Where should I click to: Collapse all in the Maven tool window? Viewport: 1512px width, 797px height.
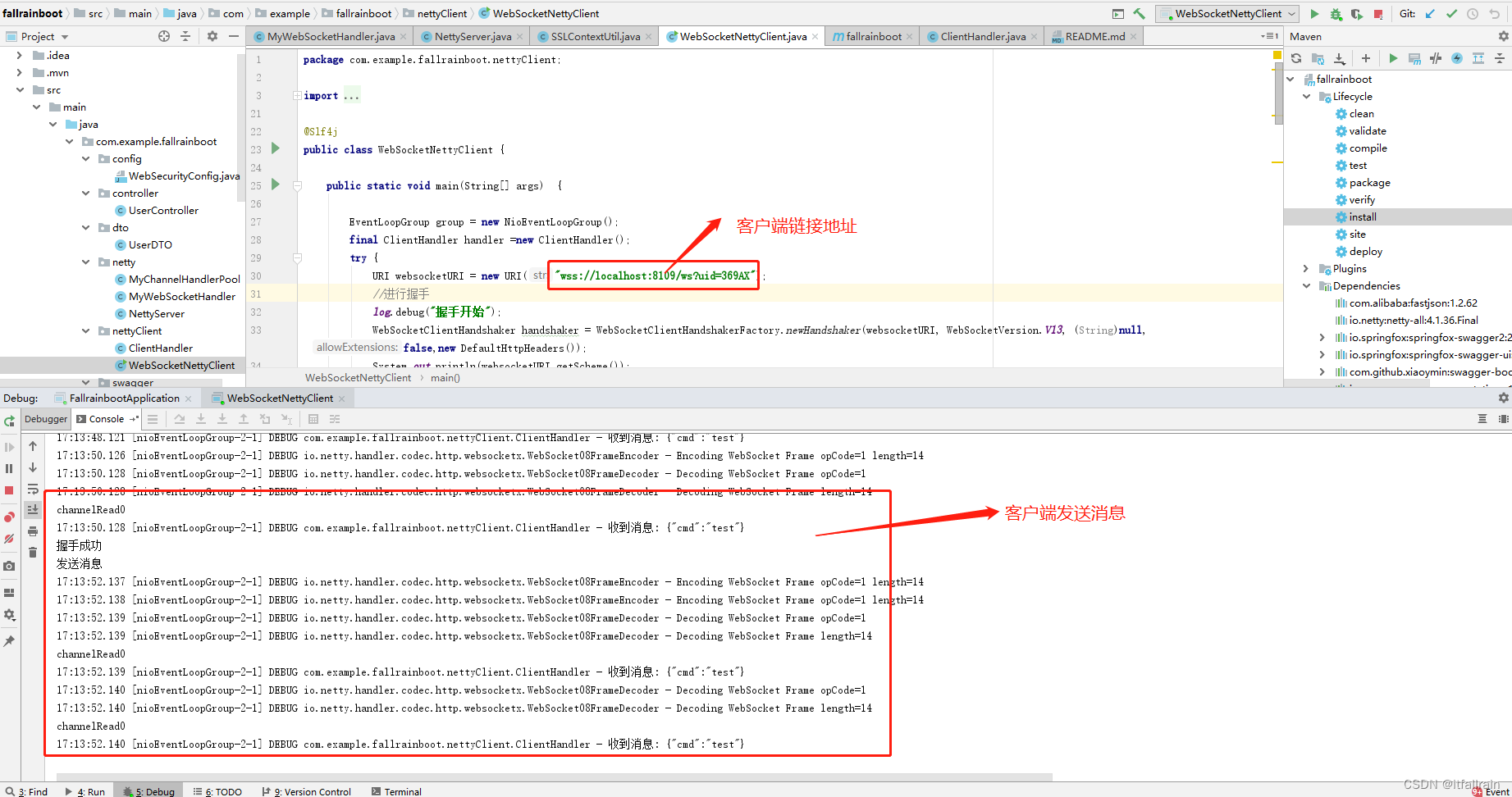tap(1499, 58)
